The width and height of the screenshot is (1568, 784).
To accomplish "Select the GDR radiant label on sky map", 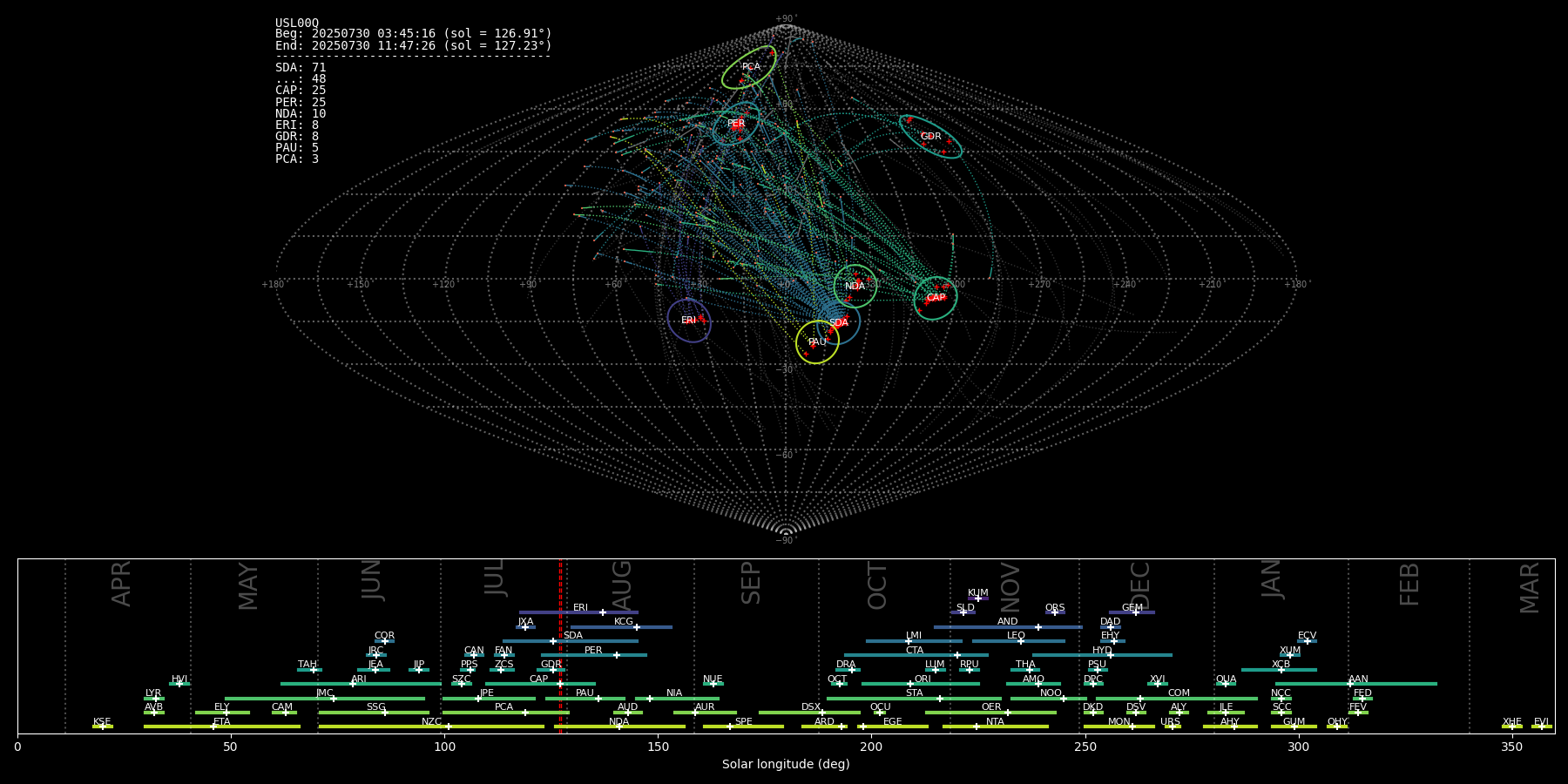I will click(931, 137).
